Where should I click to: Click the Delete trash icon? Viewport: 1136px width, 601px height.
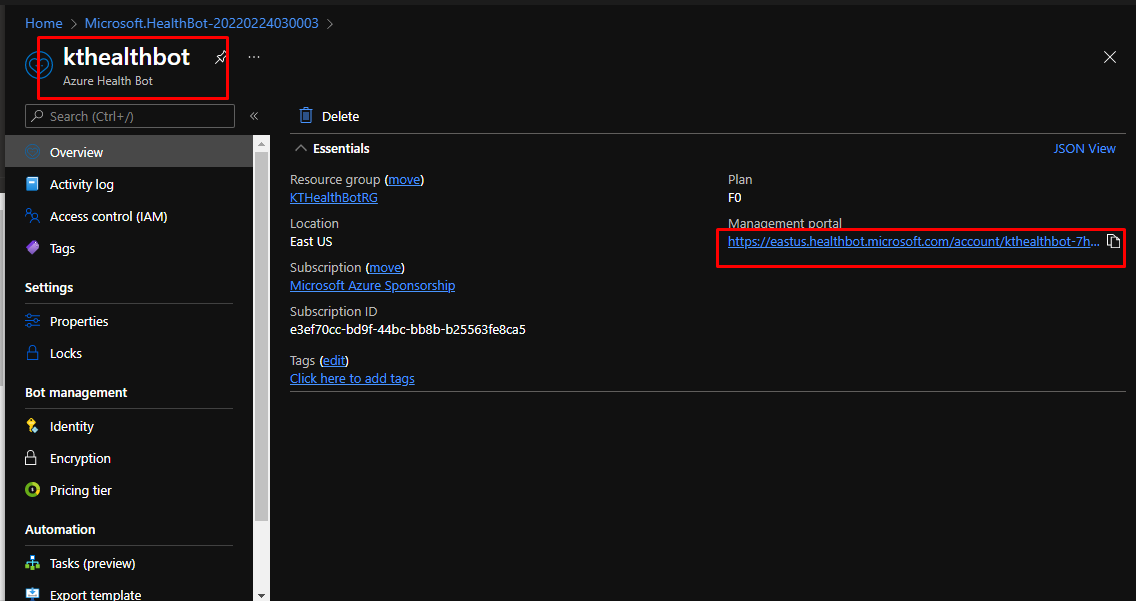pos(306,116)
